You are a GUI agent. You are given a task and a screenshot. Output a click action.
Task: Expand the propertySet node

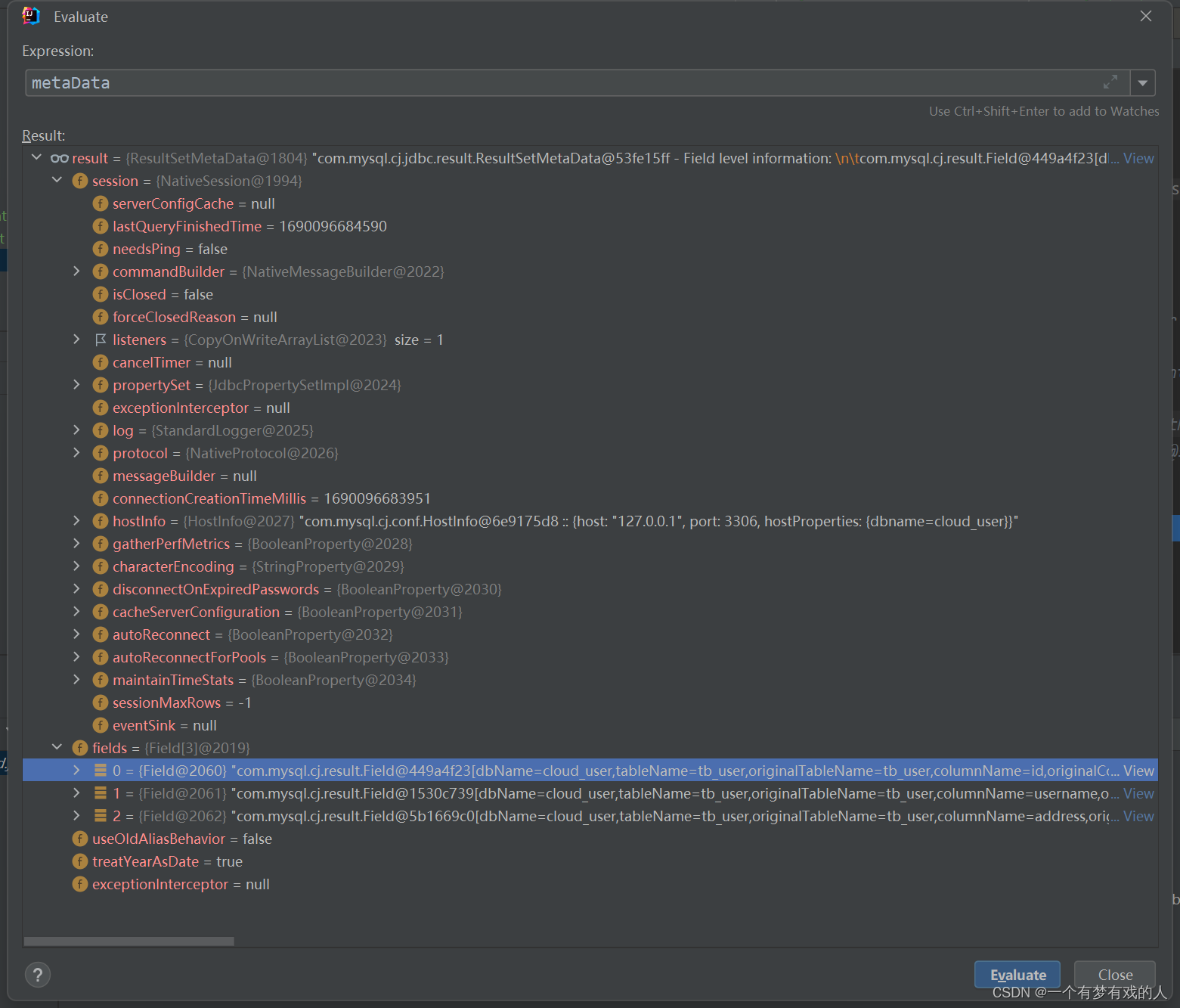[x=76, y=384]
